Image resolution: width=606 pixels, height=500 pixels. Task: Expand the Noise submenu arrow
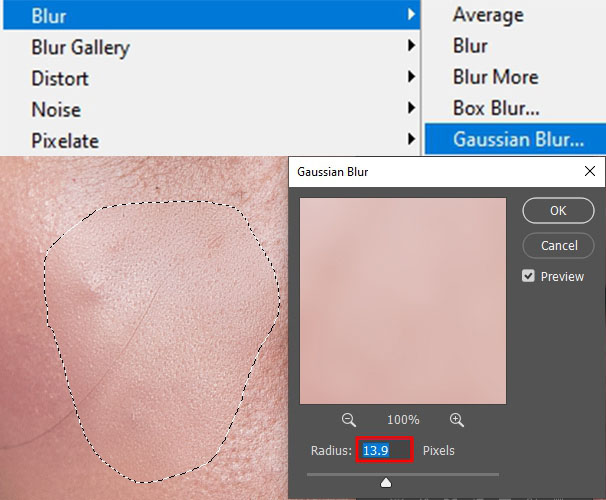(410, 109)
